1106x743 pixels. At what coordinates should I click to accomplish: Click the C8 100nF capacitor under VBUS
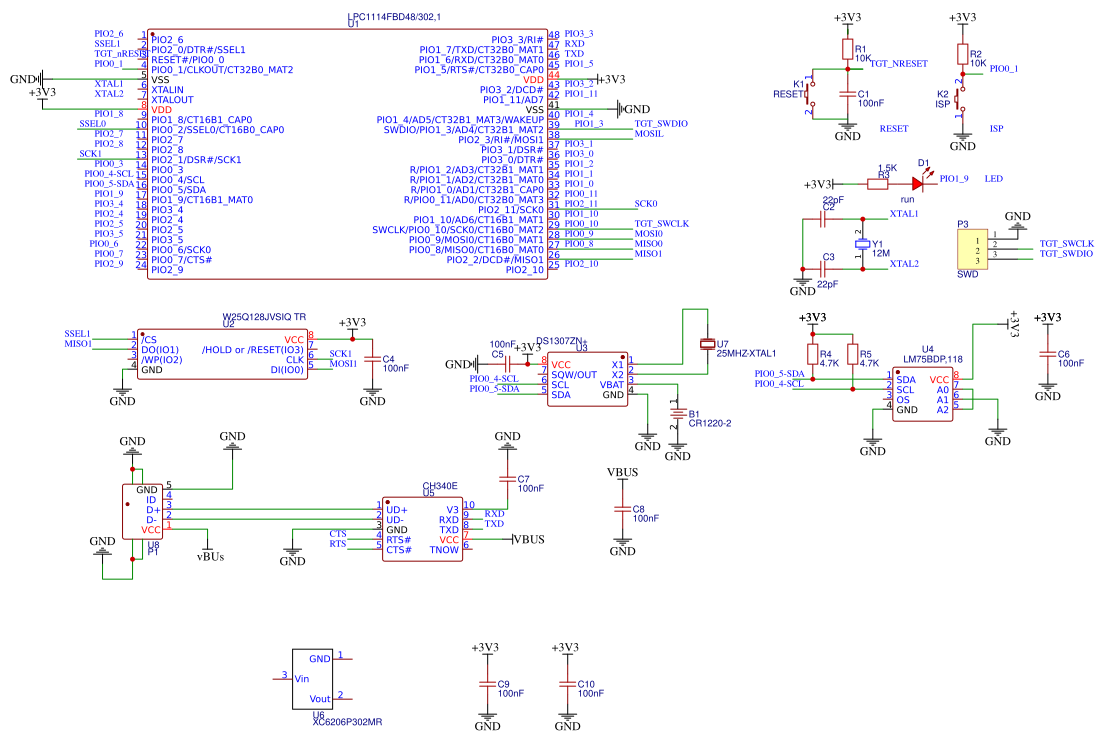pyautogui.click(x=622, y=509)
